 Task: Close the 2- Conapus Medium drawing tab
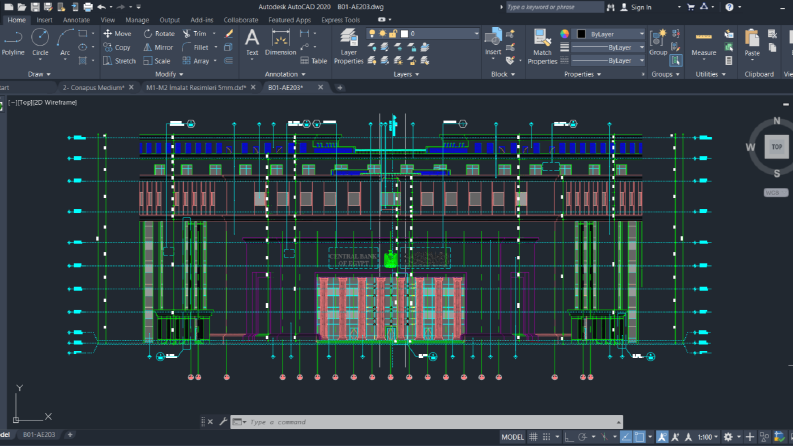coord(131,87)
